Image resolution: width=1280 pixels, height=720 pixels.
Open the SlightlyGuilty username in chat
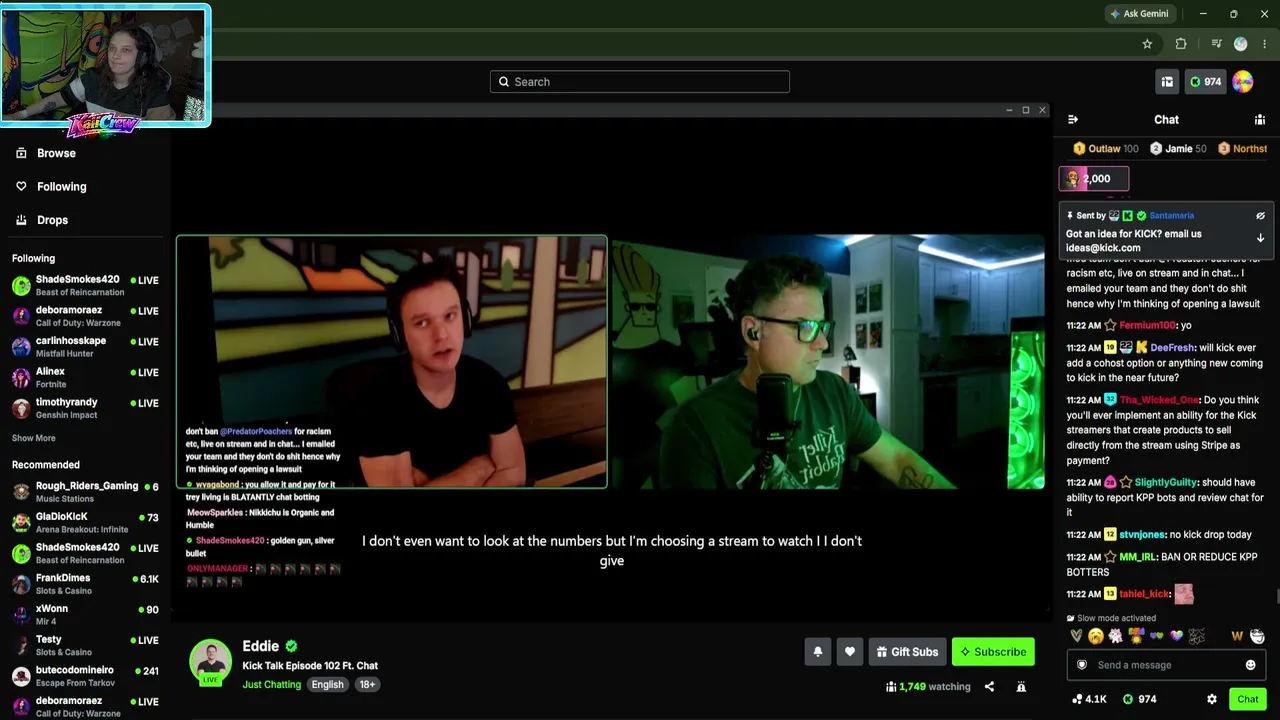point(1166,483)
